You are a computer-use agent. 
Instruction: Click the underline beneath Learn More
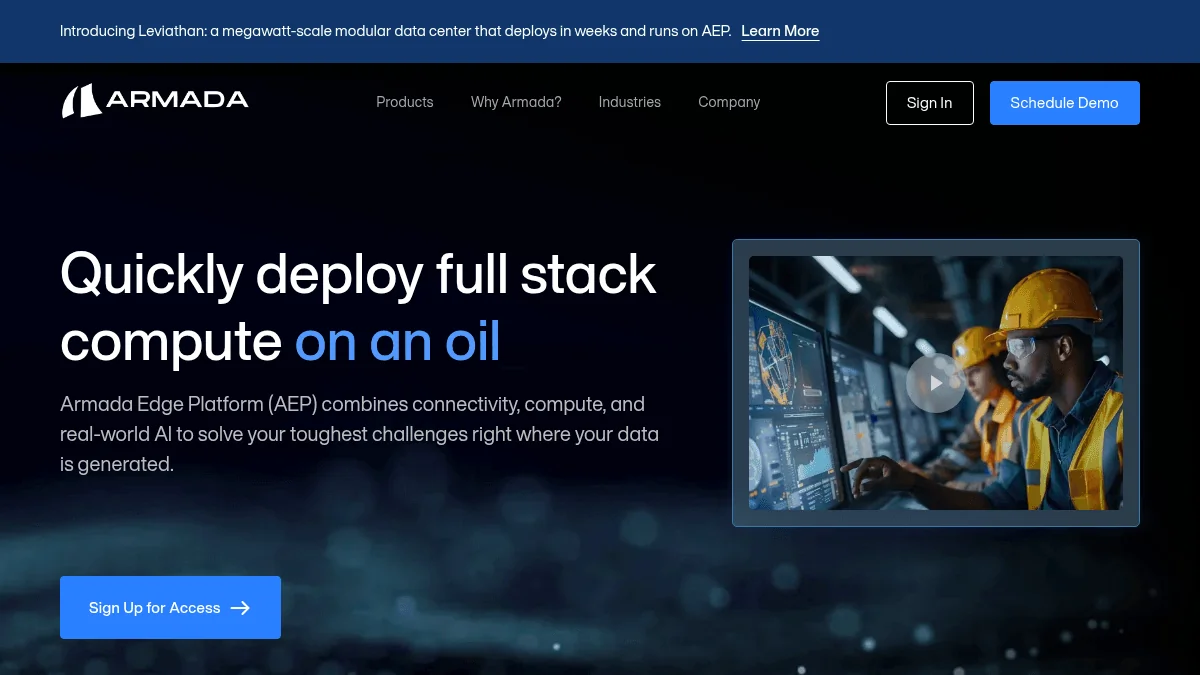[x=780, y=41]
